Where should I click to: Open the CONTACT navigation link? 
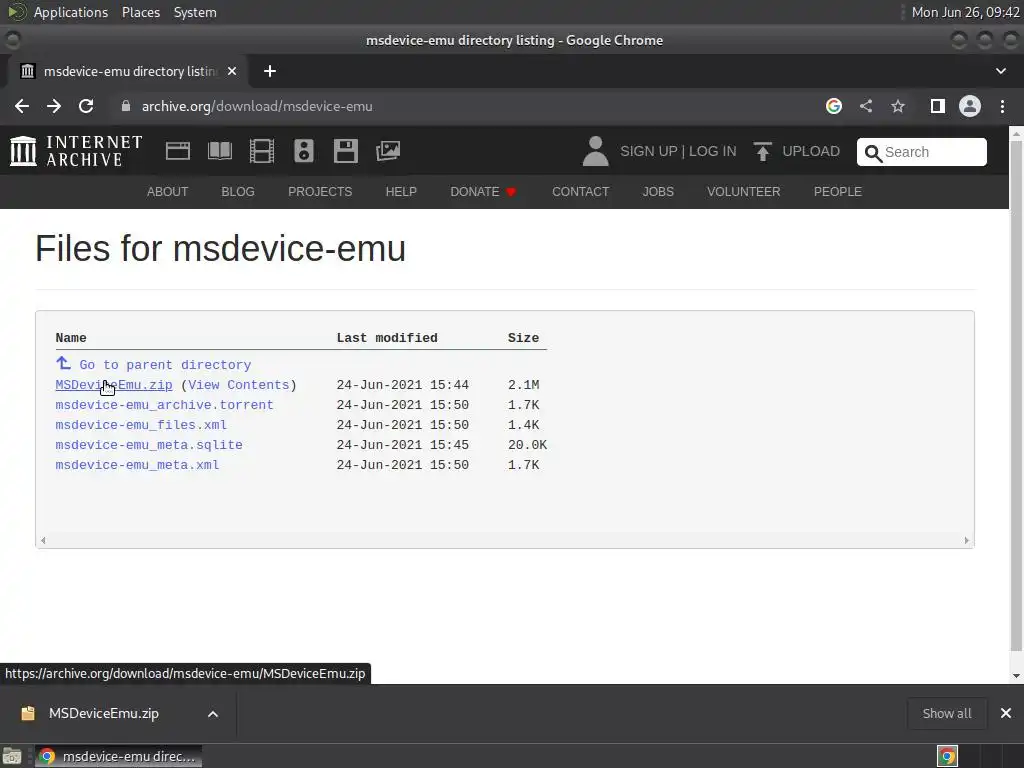(581, 192)
